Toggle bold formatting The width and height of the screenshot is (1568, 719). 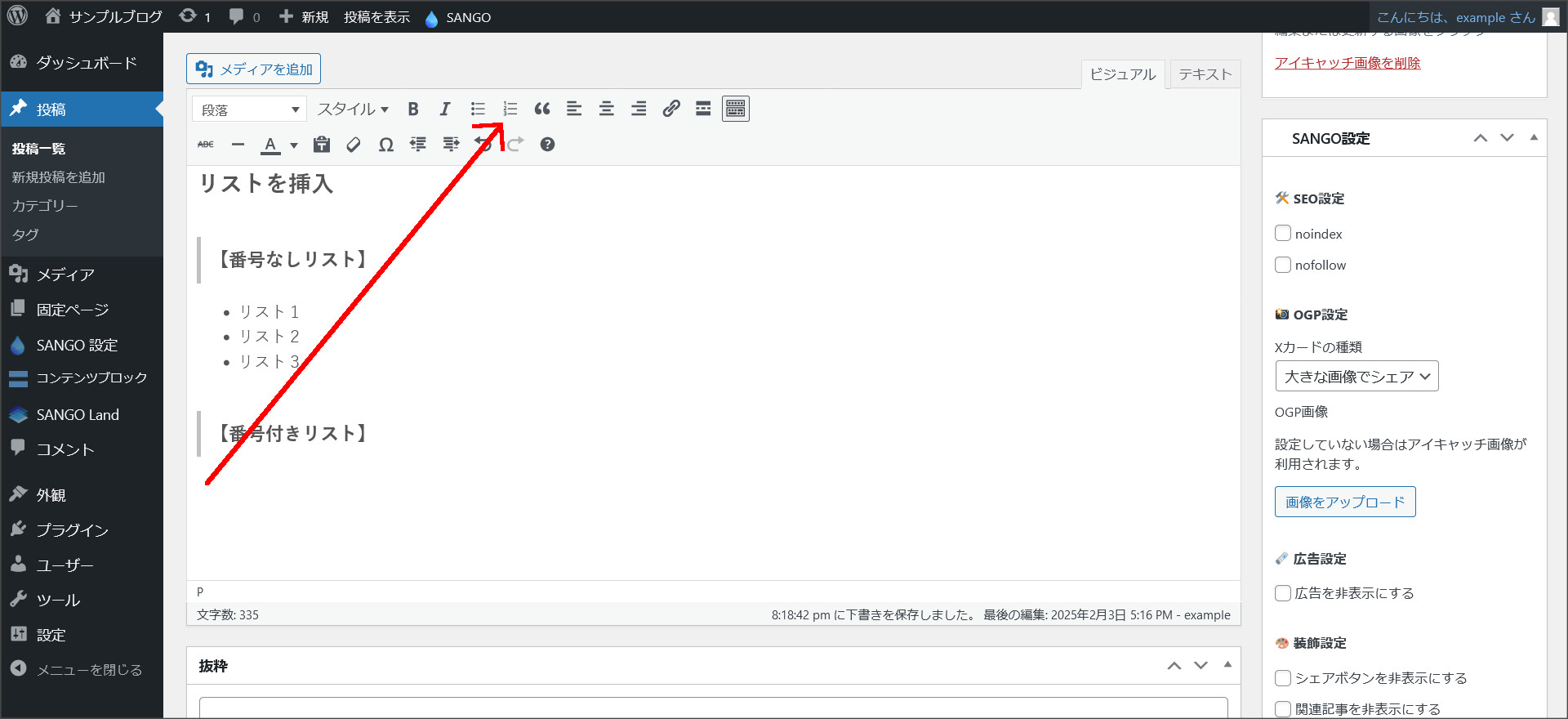click(x=413, y=109)
